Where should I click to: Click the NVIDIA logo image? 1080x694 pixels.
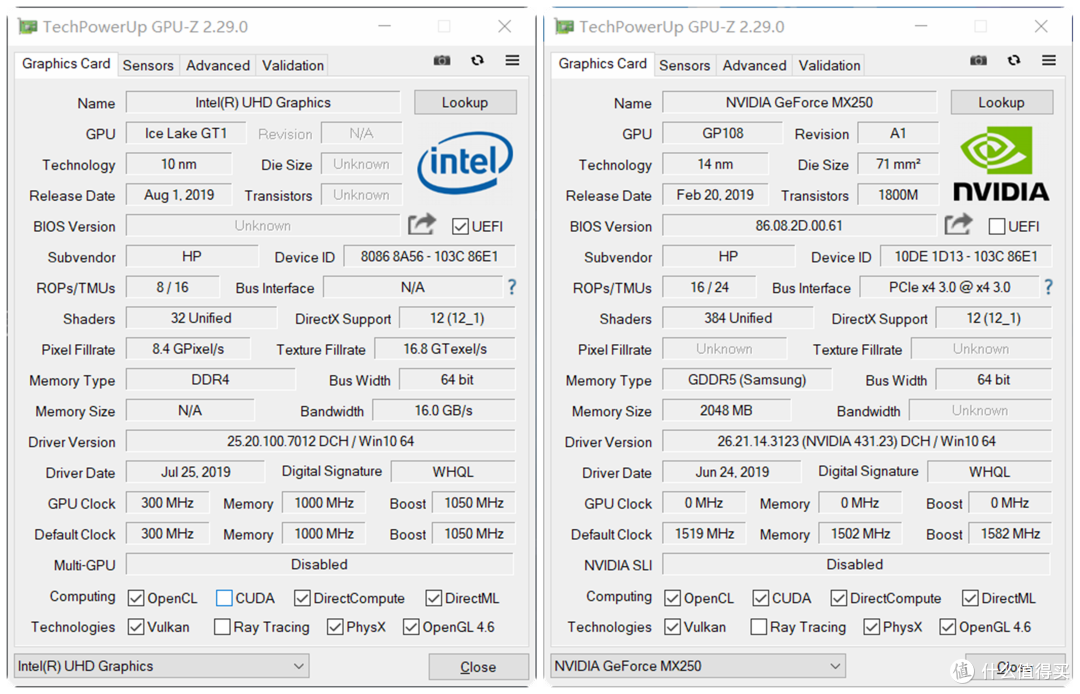pyautogui.click(x=1001, y=163)
